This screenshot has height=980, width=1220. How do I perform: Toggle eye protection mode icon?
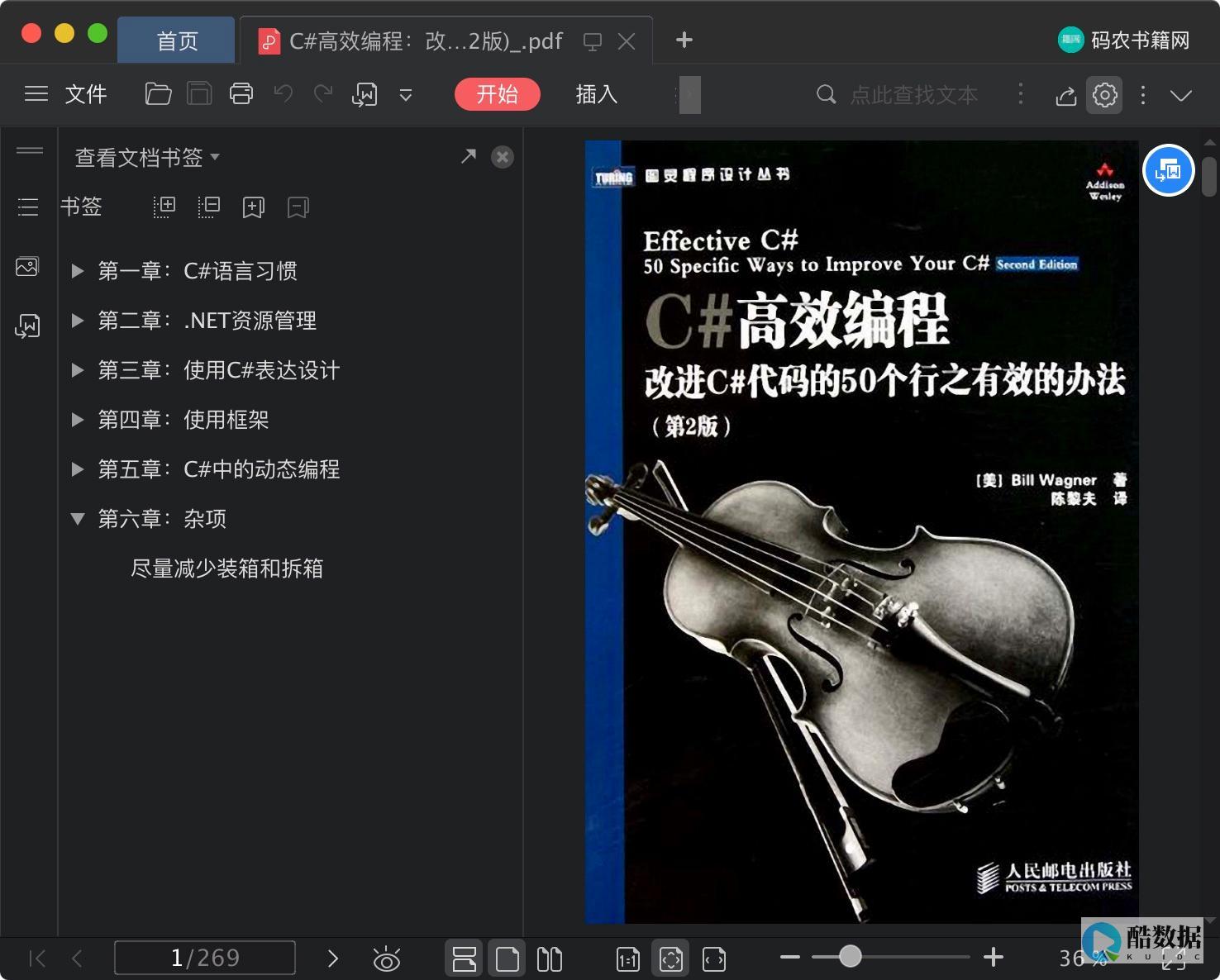387,959
